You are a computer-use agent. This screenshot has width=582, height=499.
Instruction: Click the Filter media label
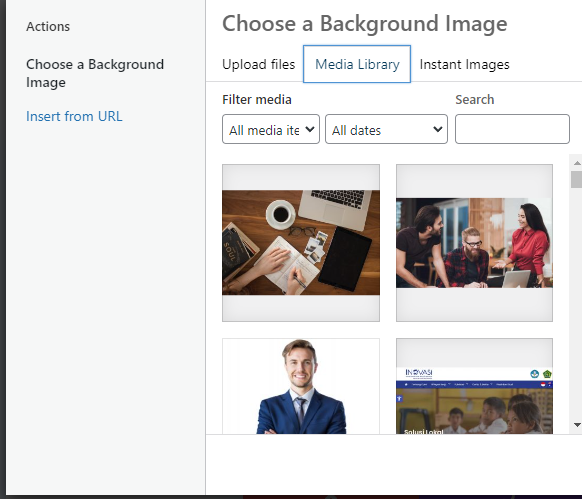point(257,100)
